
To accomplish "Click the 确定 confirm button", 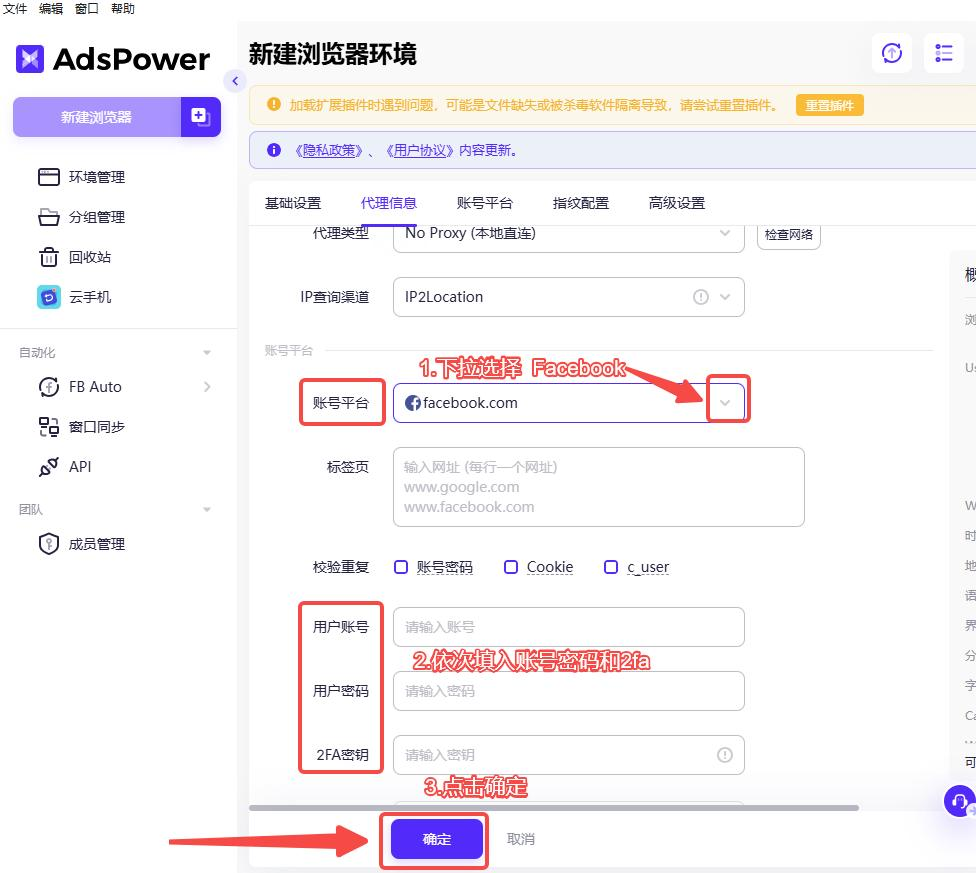I will pyautogui.click(x=436, y=839).
